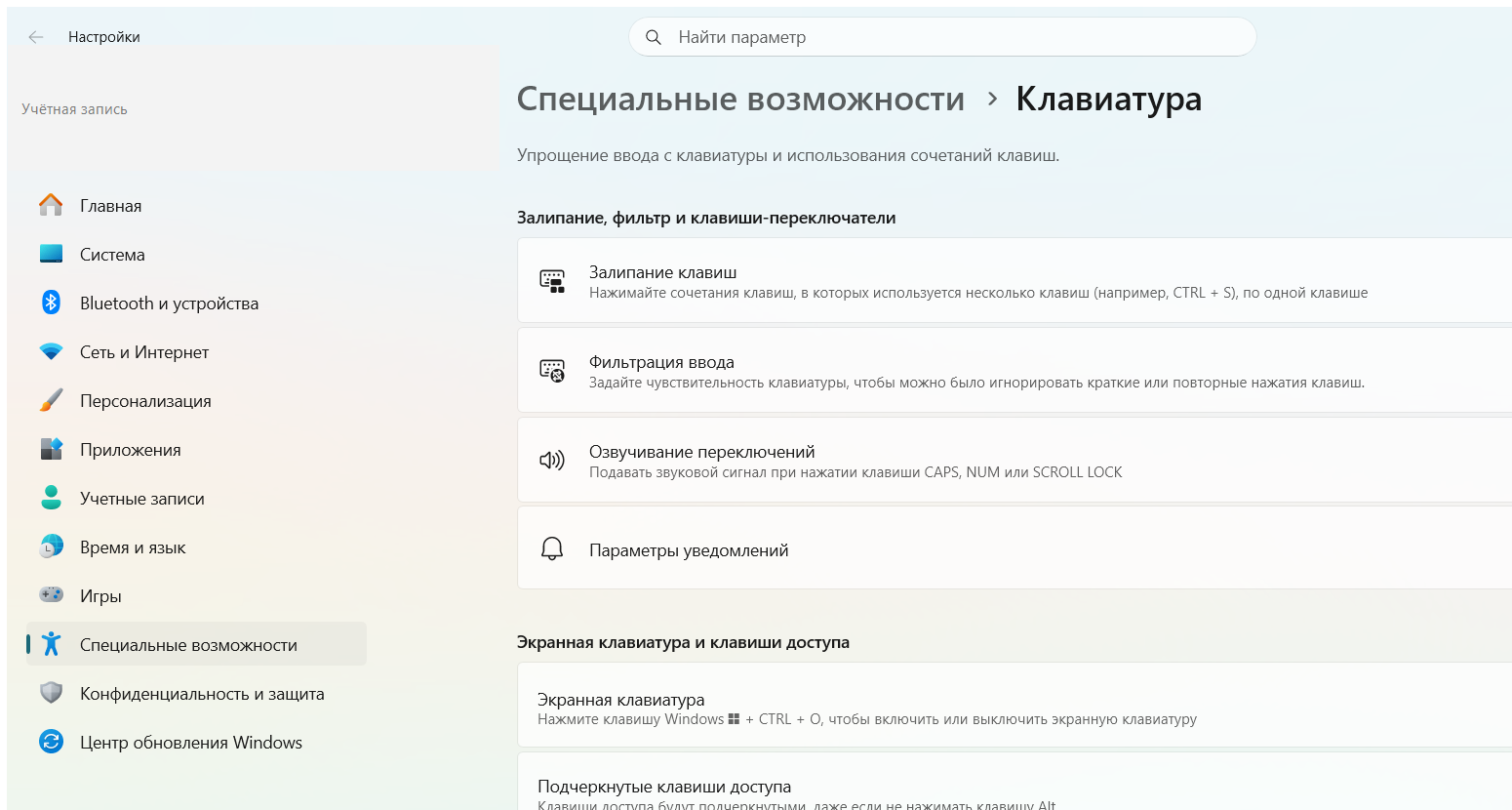Click Специальные возможности breadcrumb in header
The image size is (1512, 810).
point(740,99)
